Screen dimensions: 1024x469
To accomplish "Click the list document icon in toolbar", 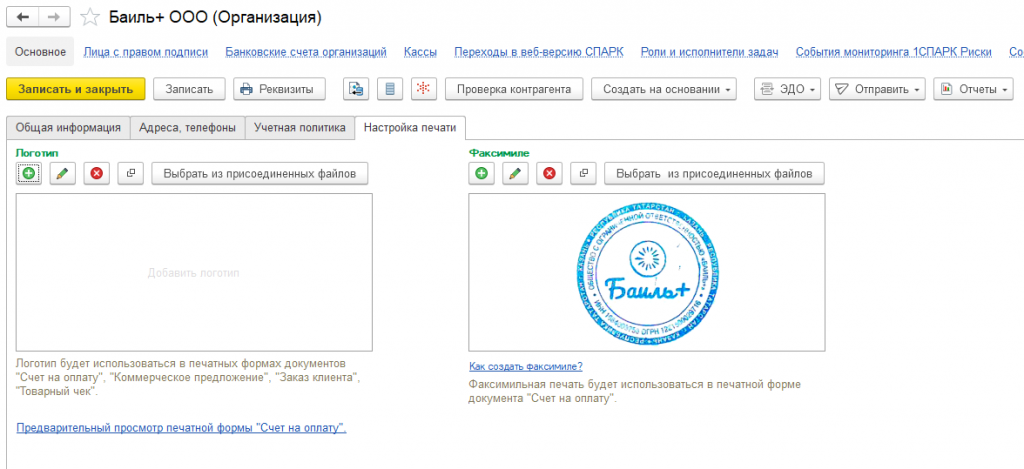I will 390,89.
